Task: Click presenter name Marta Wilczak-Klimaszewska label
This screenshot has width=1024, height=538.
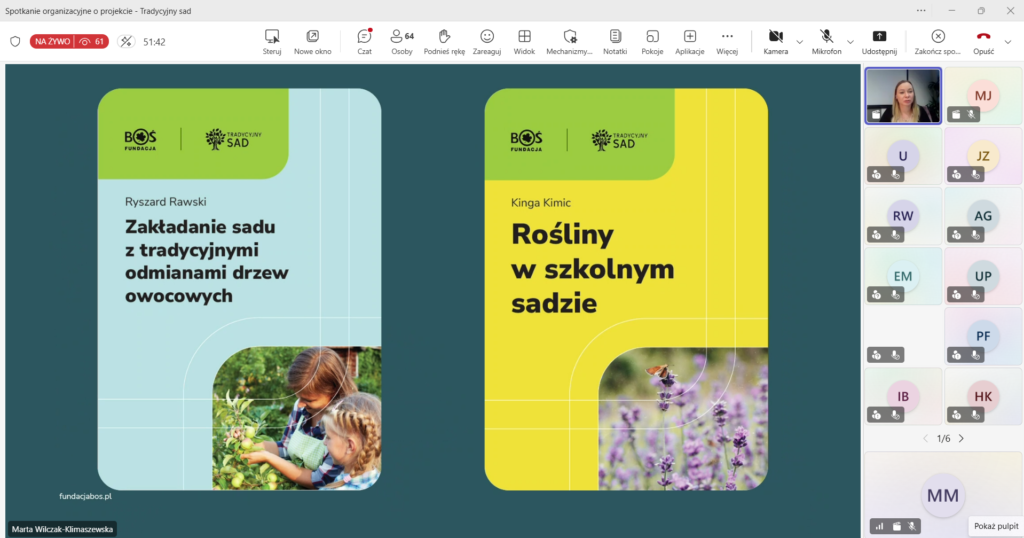Action: point(62,530)
